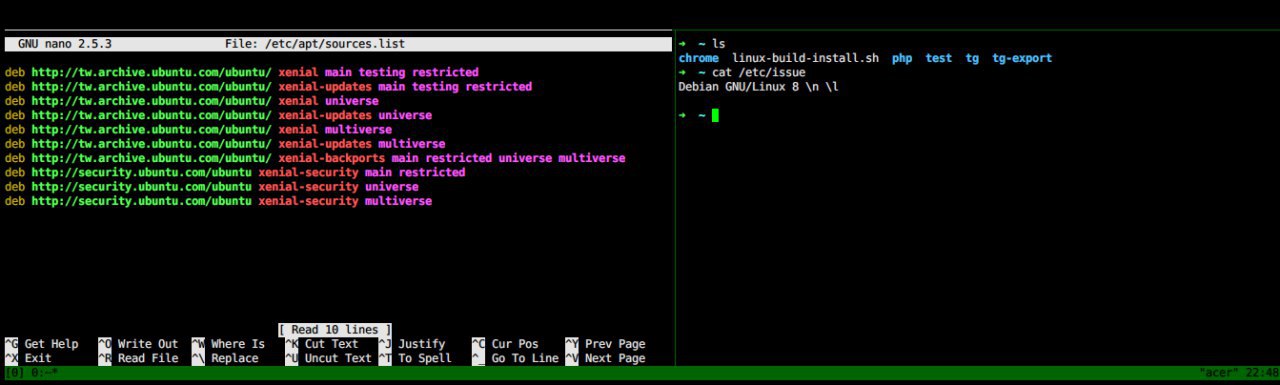This screenshot has height=385, width=1280.
Task: Click the Go To Line shortcut
Action: (x=515, y=358)
